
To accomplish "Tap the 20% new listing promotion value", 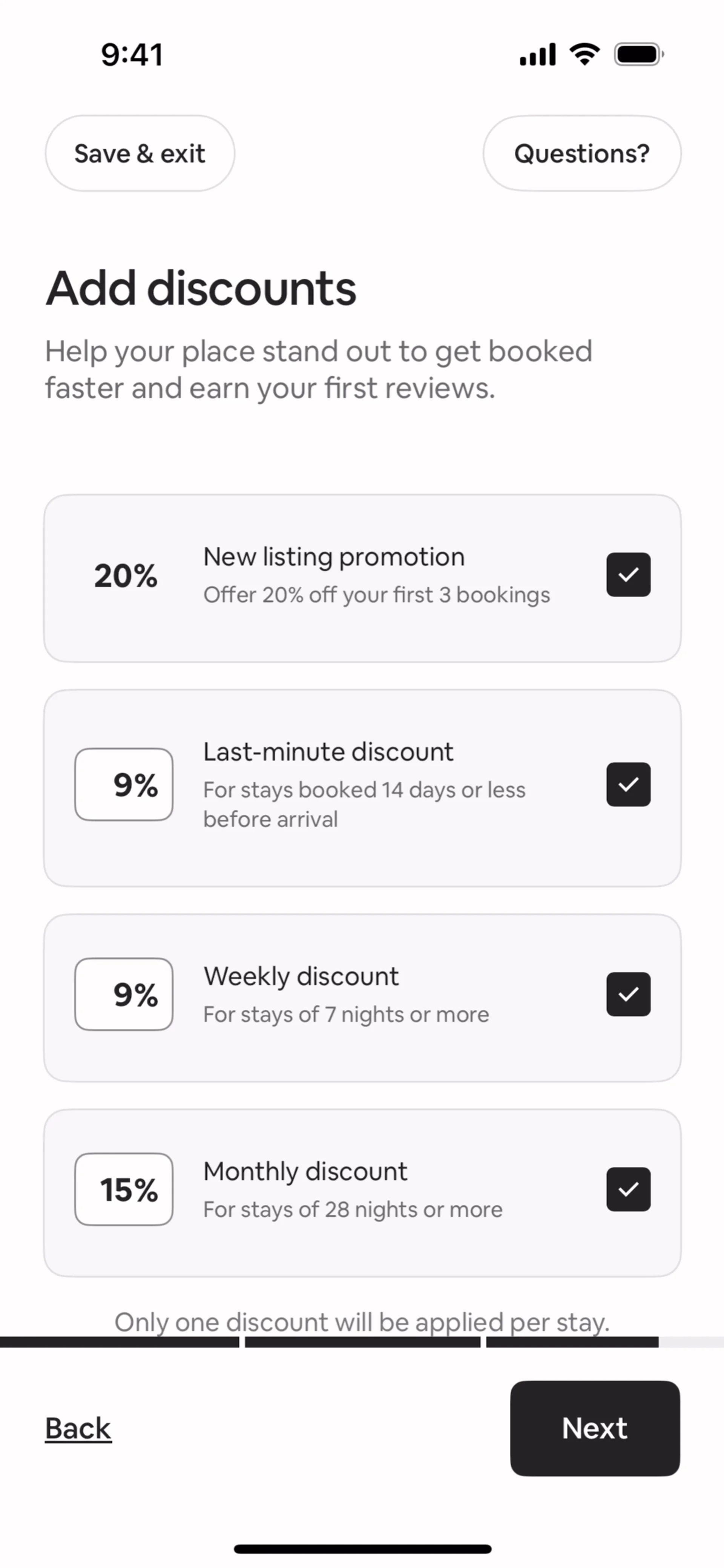I will pos(126,575).
